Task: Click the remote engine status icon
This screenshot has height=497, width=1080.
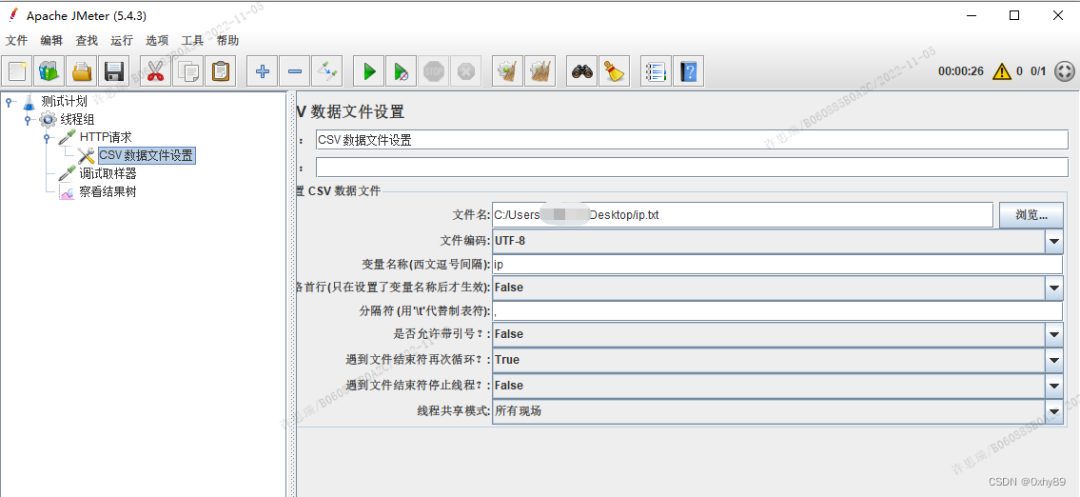Action: point(1065,71)
